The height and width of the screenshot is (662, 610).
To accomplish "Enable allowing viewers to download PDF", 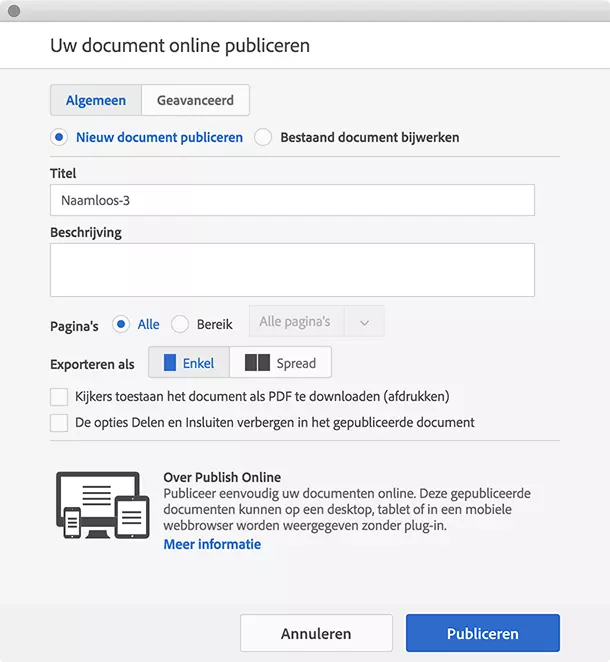I will pos(59,397).
